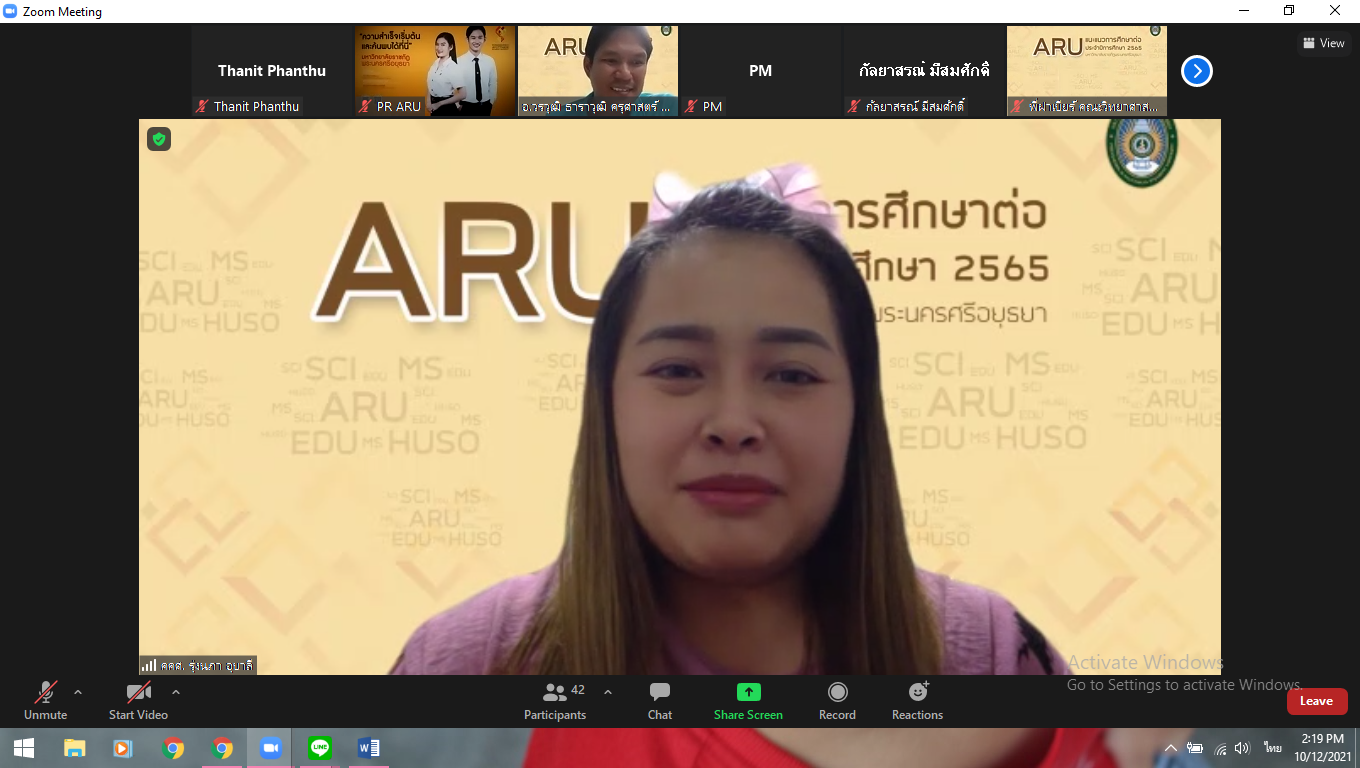This screenshot has height=768, width=1360.
Task: Open video options arrow beside Start Video
Action: (x=176, y=692)
